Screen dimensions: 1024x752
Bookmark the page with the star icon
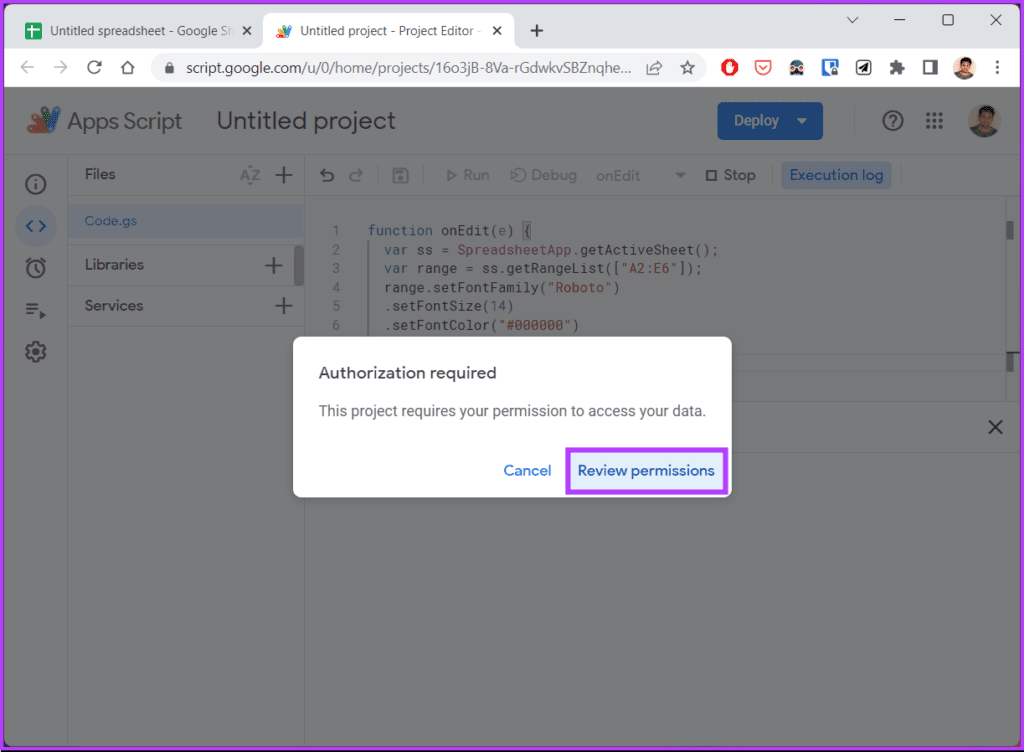[687, 67]
